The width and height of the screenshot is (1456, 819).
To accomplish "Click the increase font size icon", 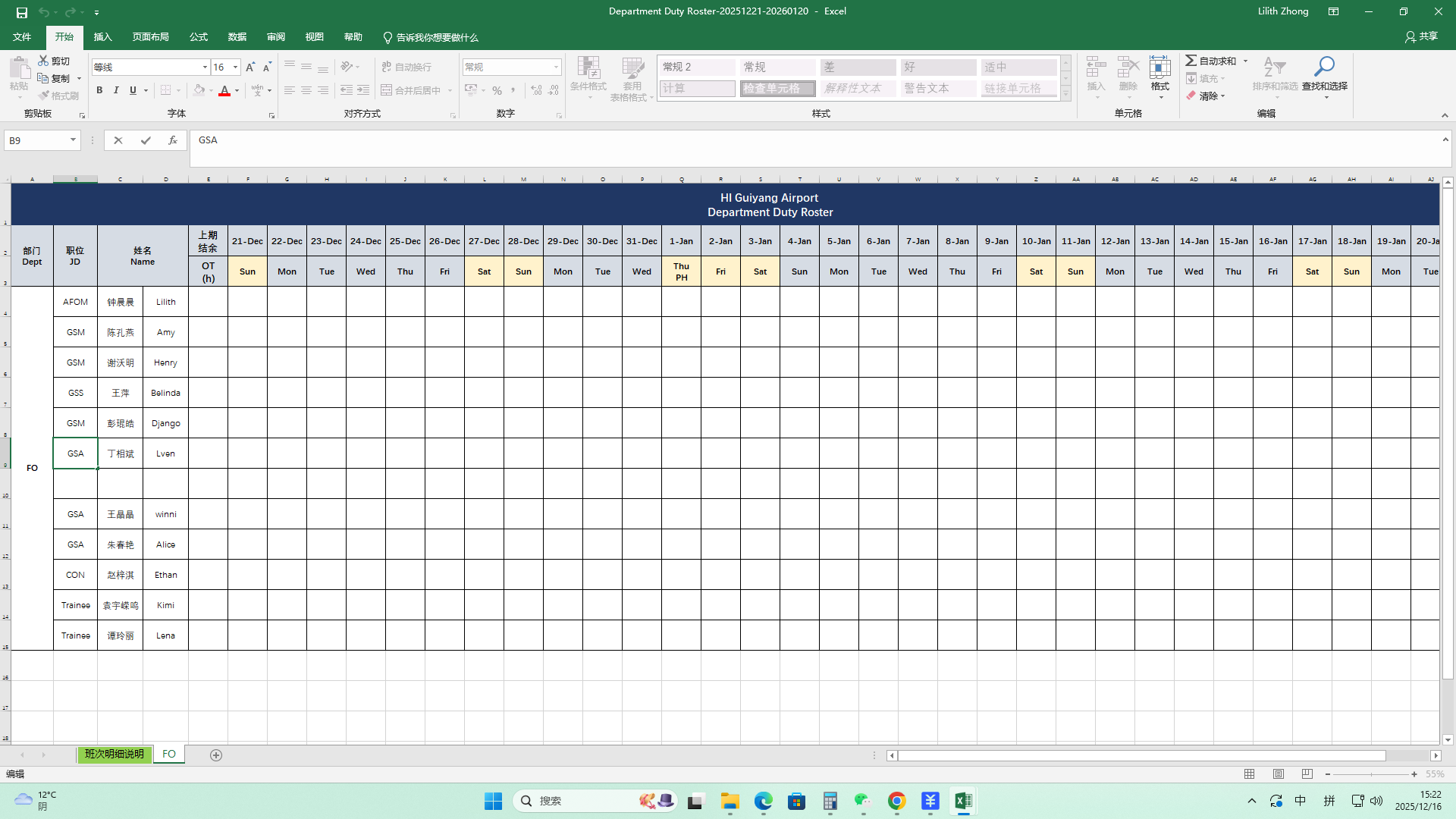I will pos(250,67).
